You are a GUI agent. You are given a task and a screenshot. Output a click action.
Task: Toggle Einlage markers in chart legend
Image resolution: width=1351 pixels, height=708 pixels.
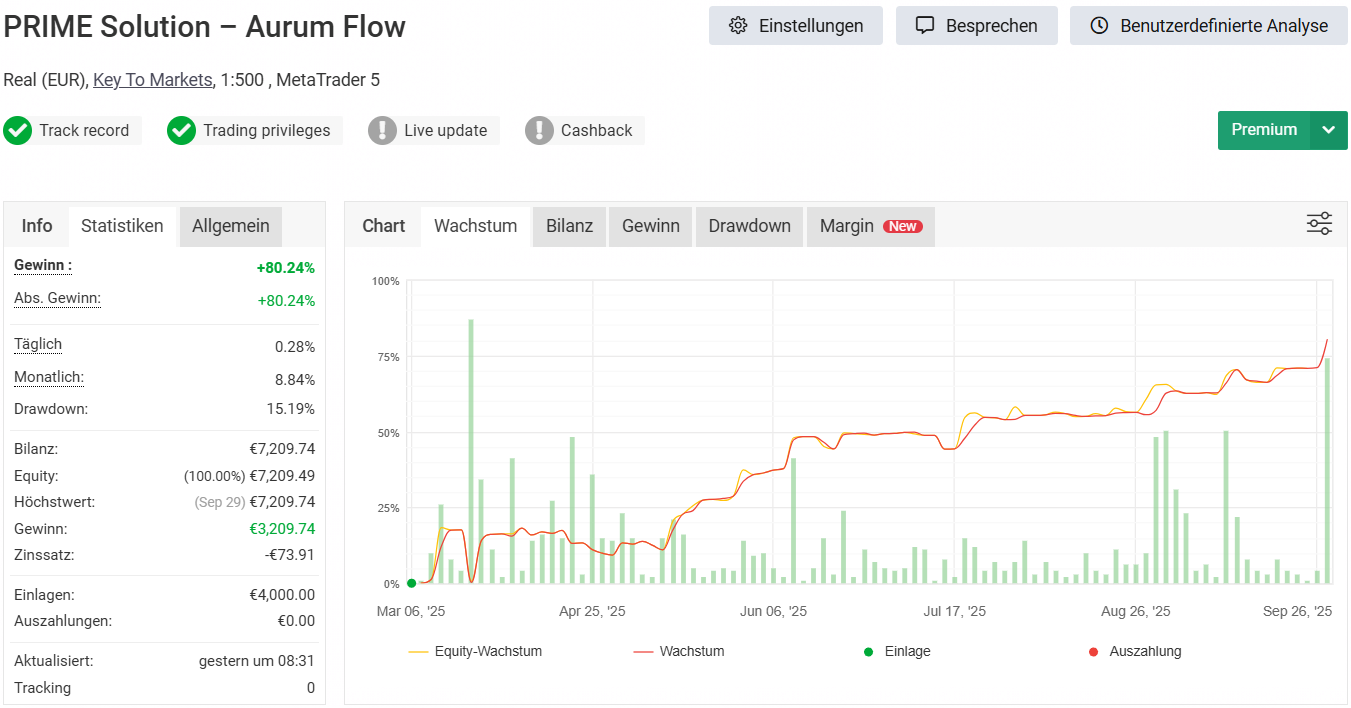[x=897, y=652]
